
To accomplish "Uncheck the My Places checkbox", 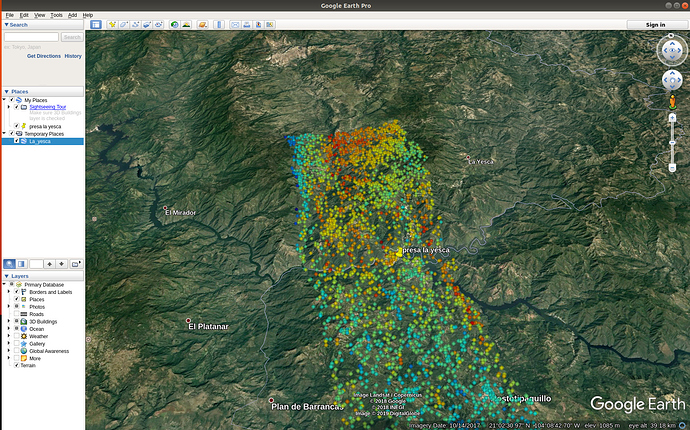I will click(12, 100).
